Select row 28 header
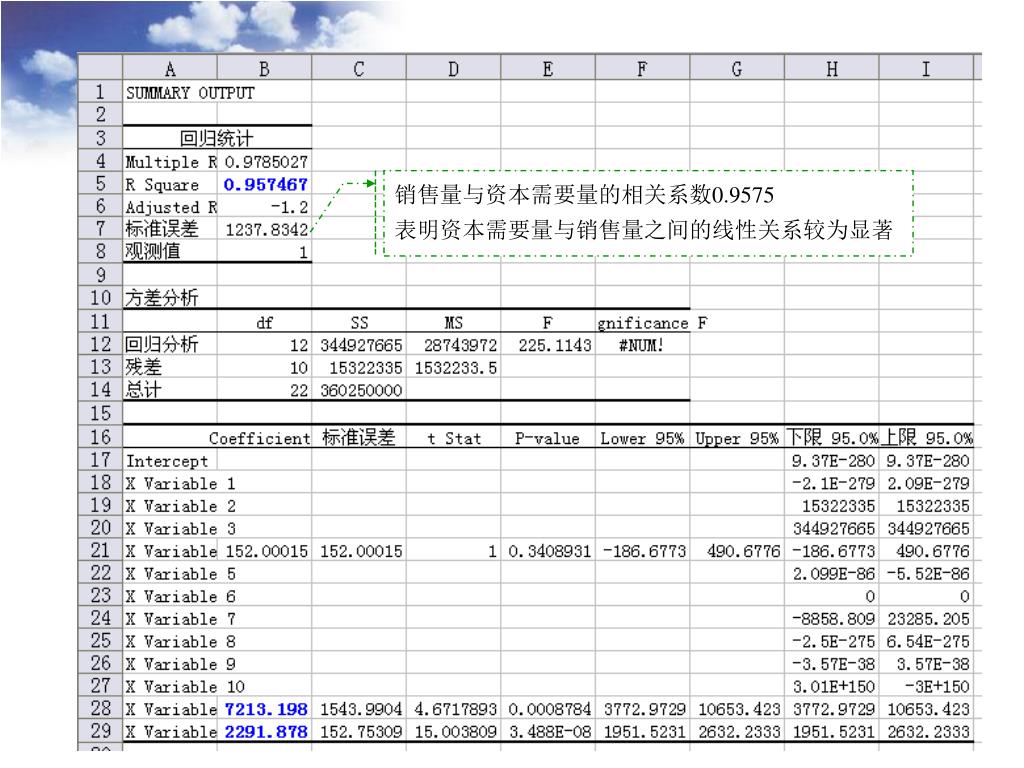This screenshot has height=768, width=1024. (x=101, y=709)
